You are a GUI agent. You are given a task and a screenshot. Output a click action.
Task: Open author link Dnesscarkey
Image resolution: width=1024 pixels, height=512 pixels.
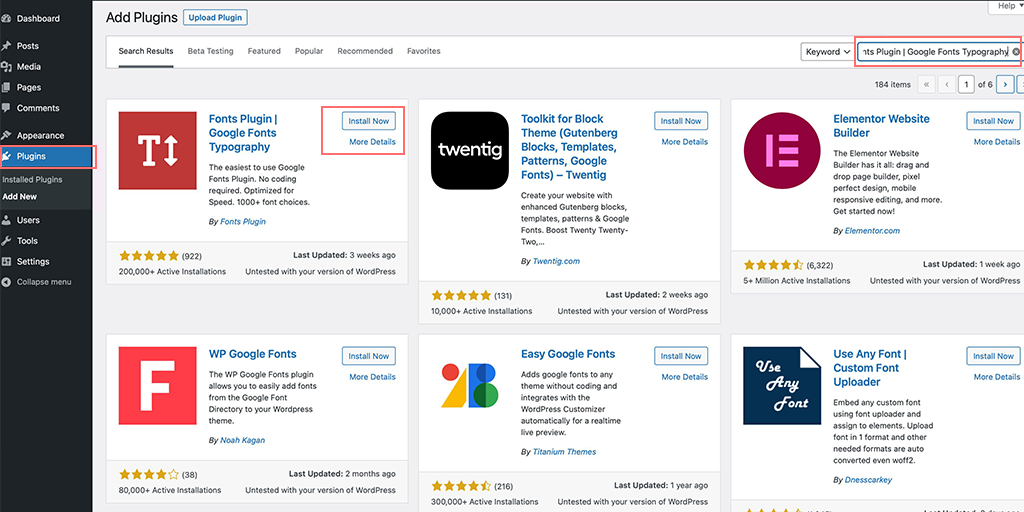[x=868, y=479]
